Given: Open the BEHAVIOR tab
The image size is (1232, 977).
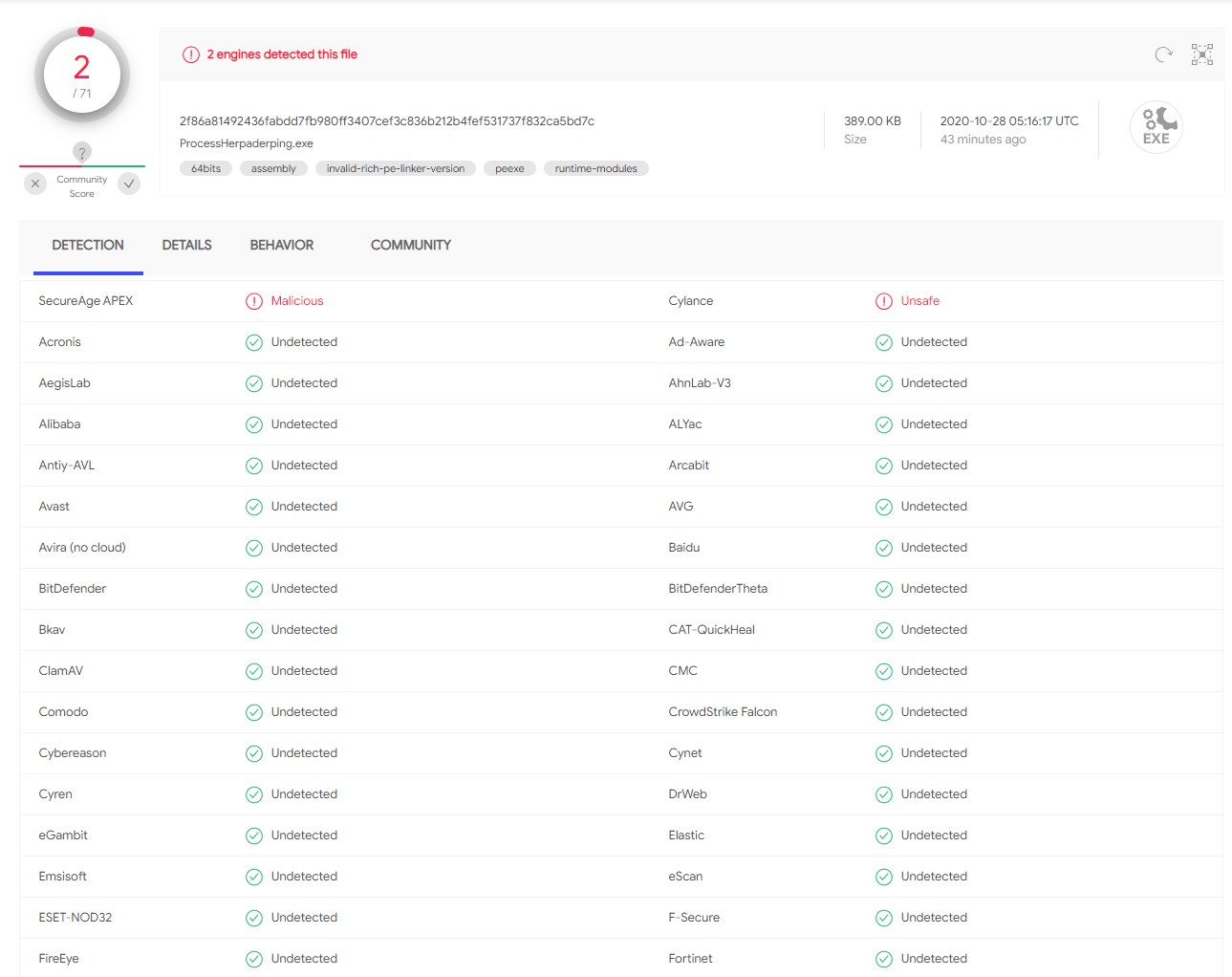Looking at the screenshot, I should pos(282,246).
